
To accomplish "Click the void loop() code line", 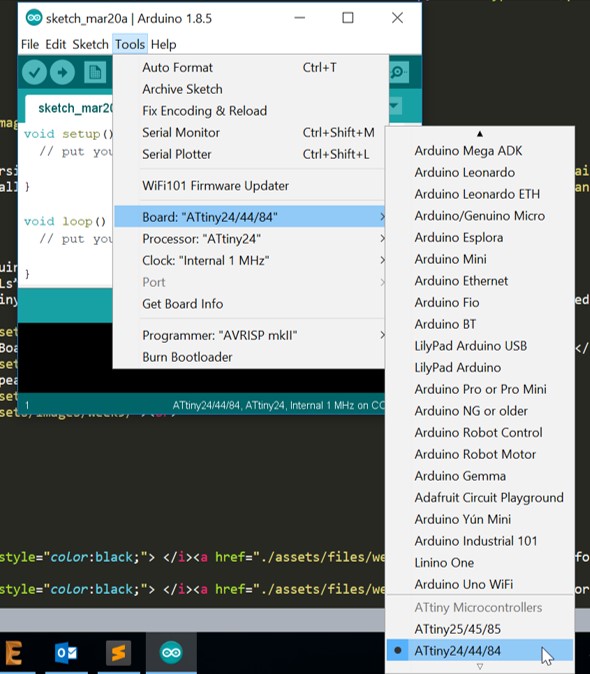I will click(65, 221).
